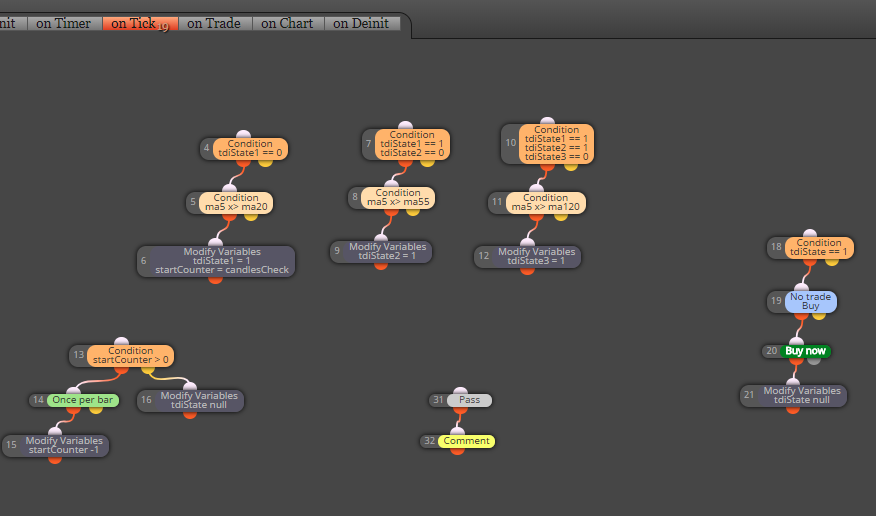Click the Once per bar block
This screenshot has width=876, height=516.
tap(82, 400)
